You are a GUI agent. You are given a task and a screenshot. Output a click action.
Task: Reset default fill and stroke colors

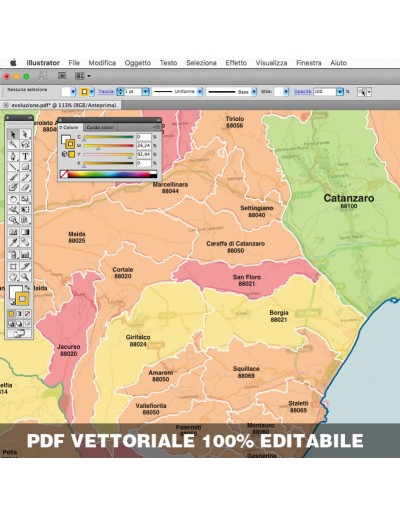tap(12, 302)
